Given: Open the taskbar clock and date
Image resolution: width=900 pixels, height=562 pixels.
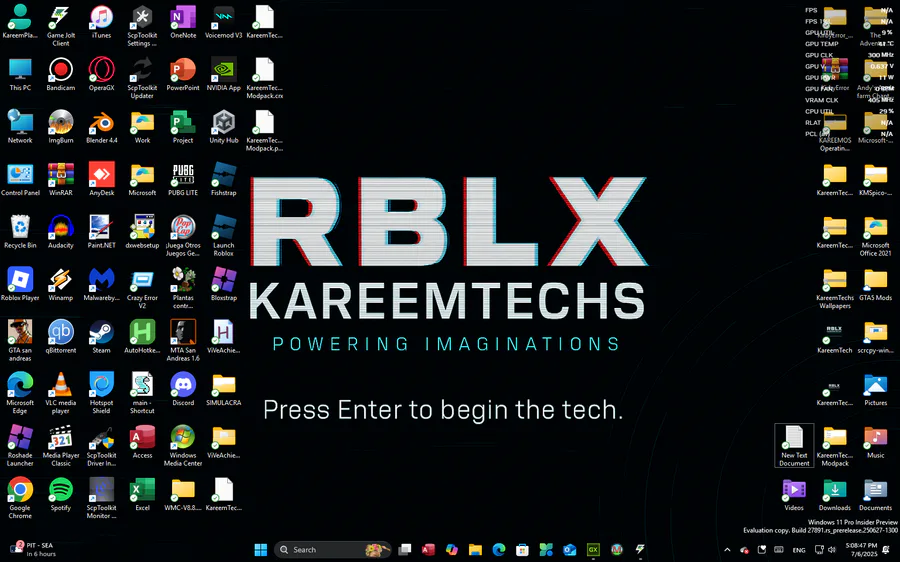Looking at the screenshot, I should pyautogui.click(x=861, y=549).
